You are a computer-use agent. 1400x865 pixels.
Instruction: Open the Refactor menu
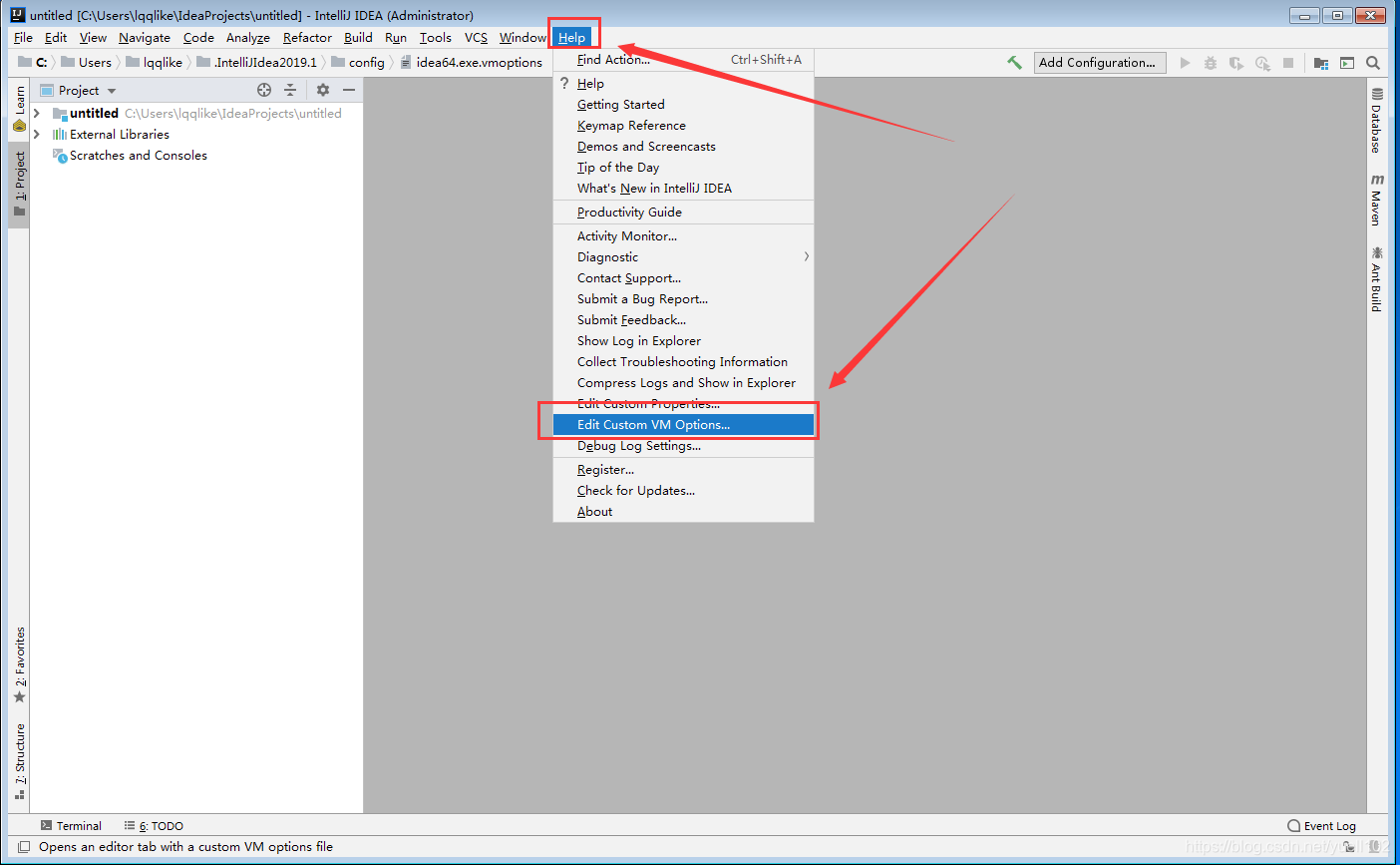307,38
